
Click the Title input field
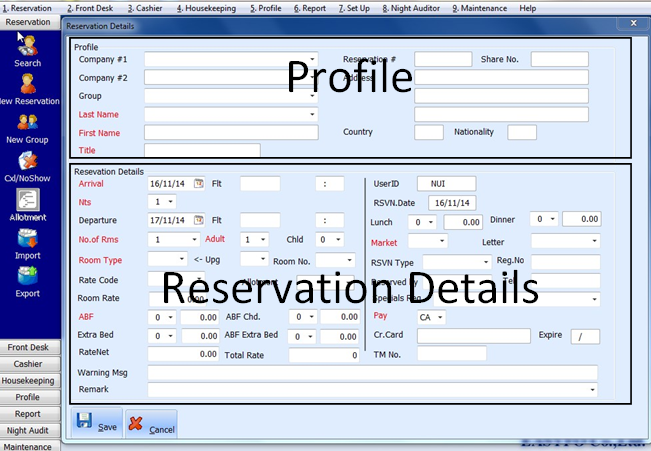tap(202, 150)
